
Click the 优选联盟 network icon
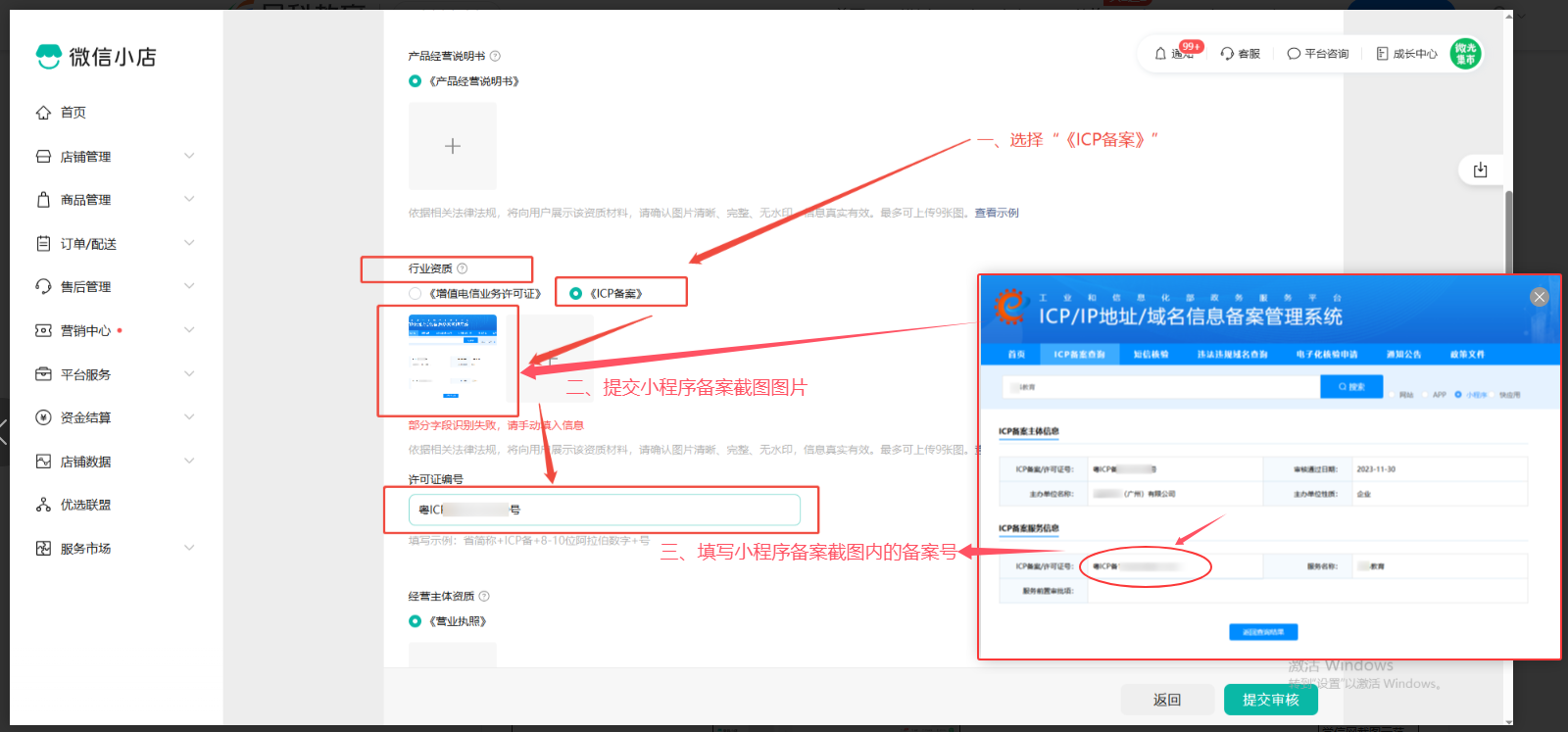point(43,505)
